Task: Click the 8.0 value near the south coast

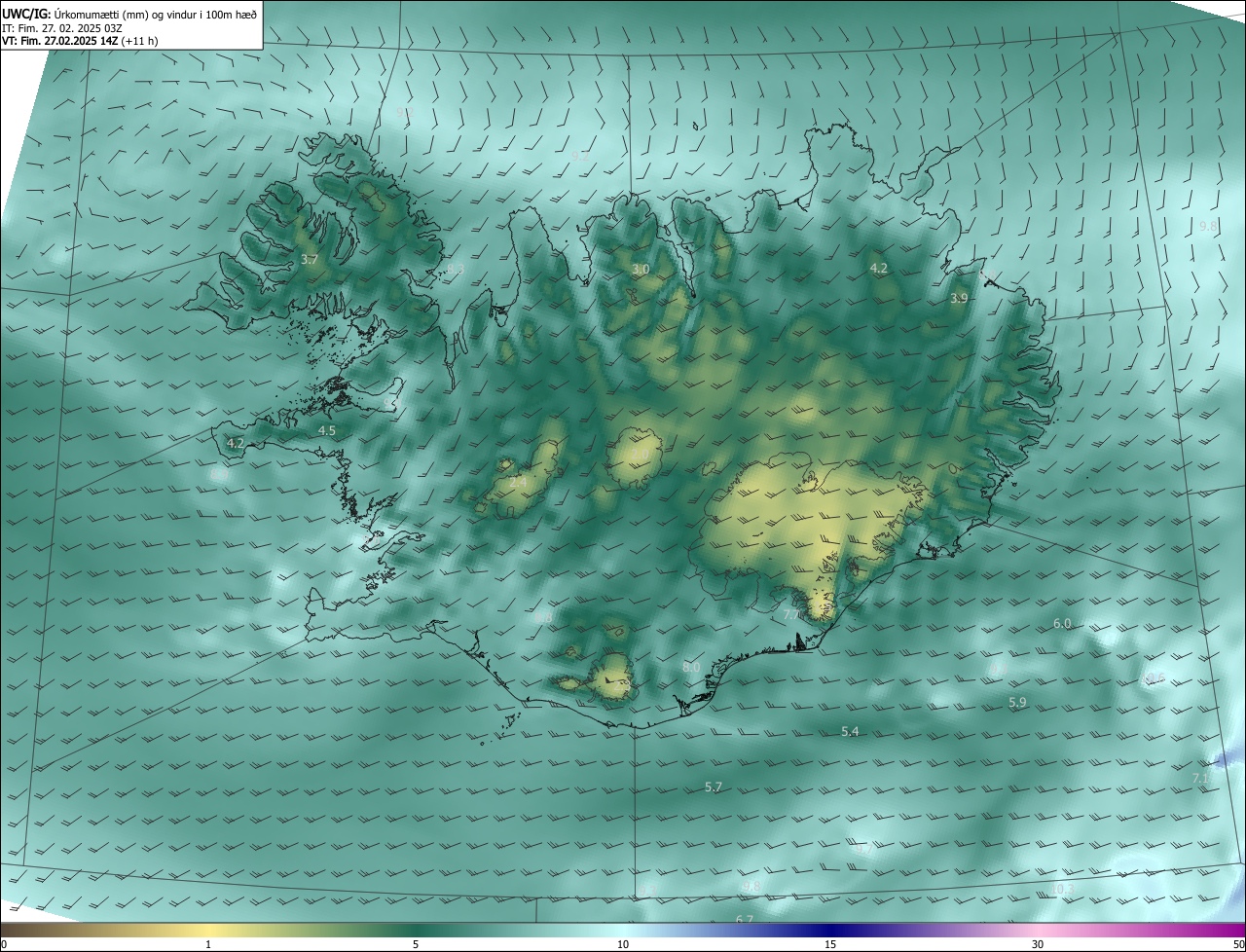Action: click(691, 667)
